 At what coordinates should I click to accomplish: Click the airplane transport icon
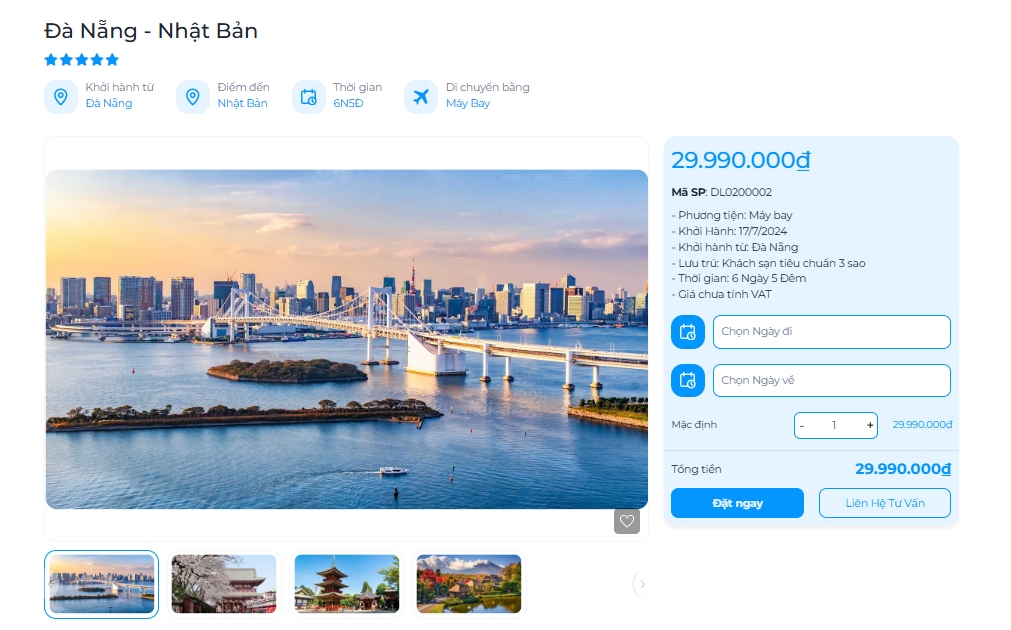point(421,97)
